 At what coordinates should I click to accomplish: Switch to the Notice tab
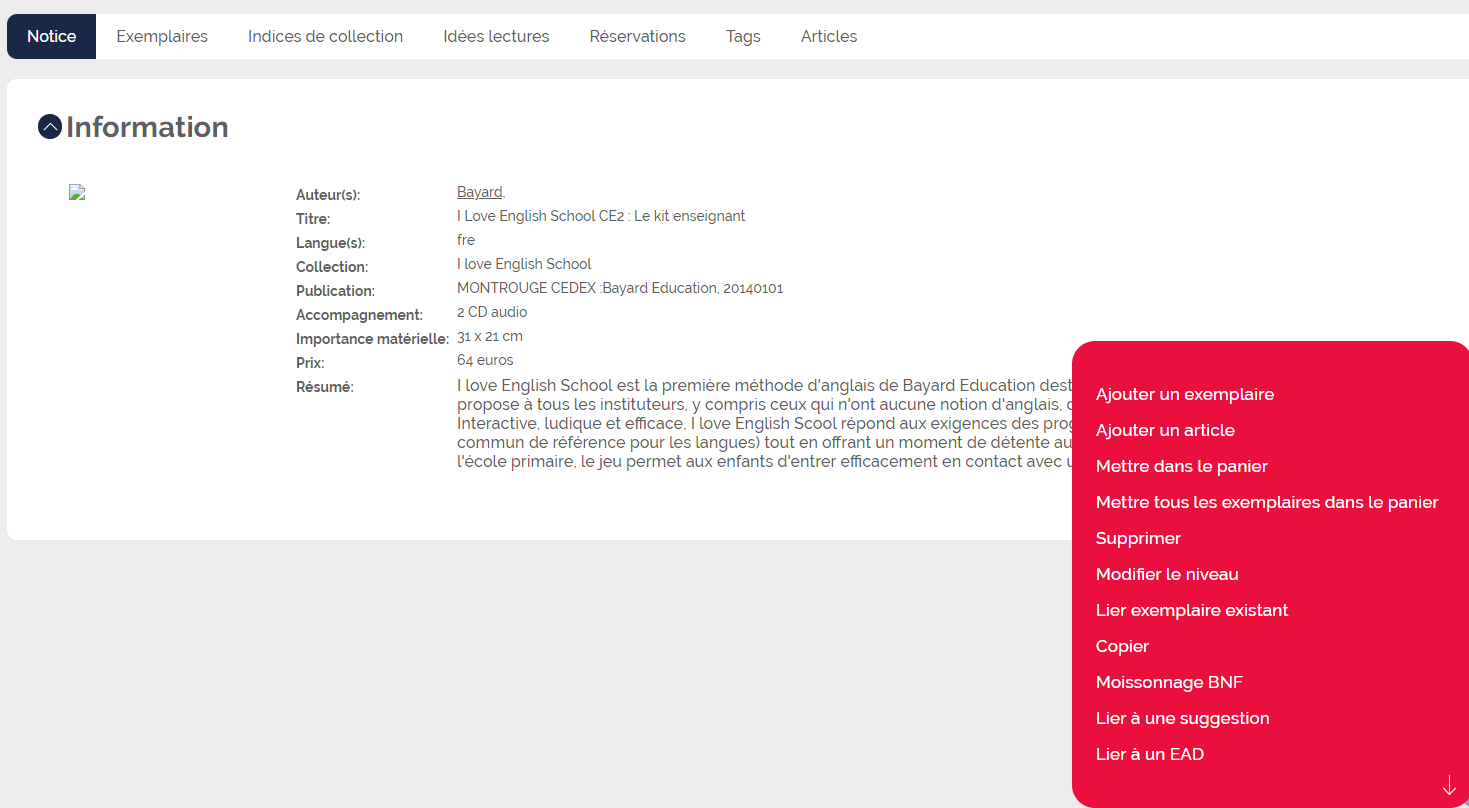pyautogui.click(x=51, y=36)
